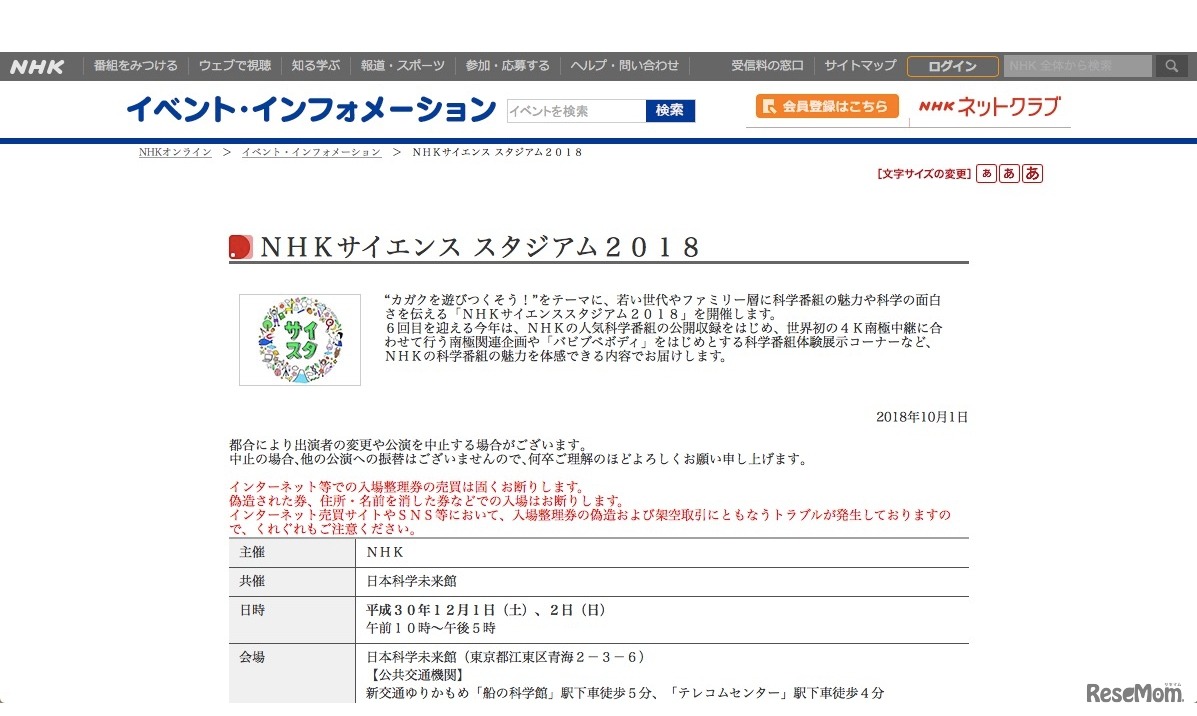Open the サイトマップ link

tap(860, 66)
